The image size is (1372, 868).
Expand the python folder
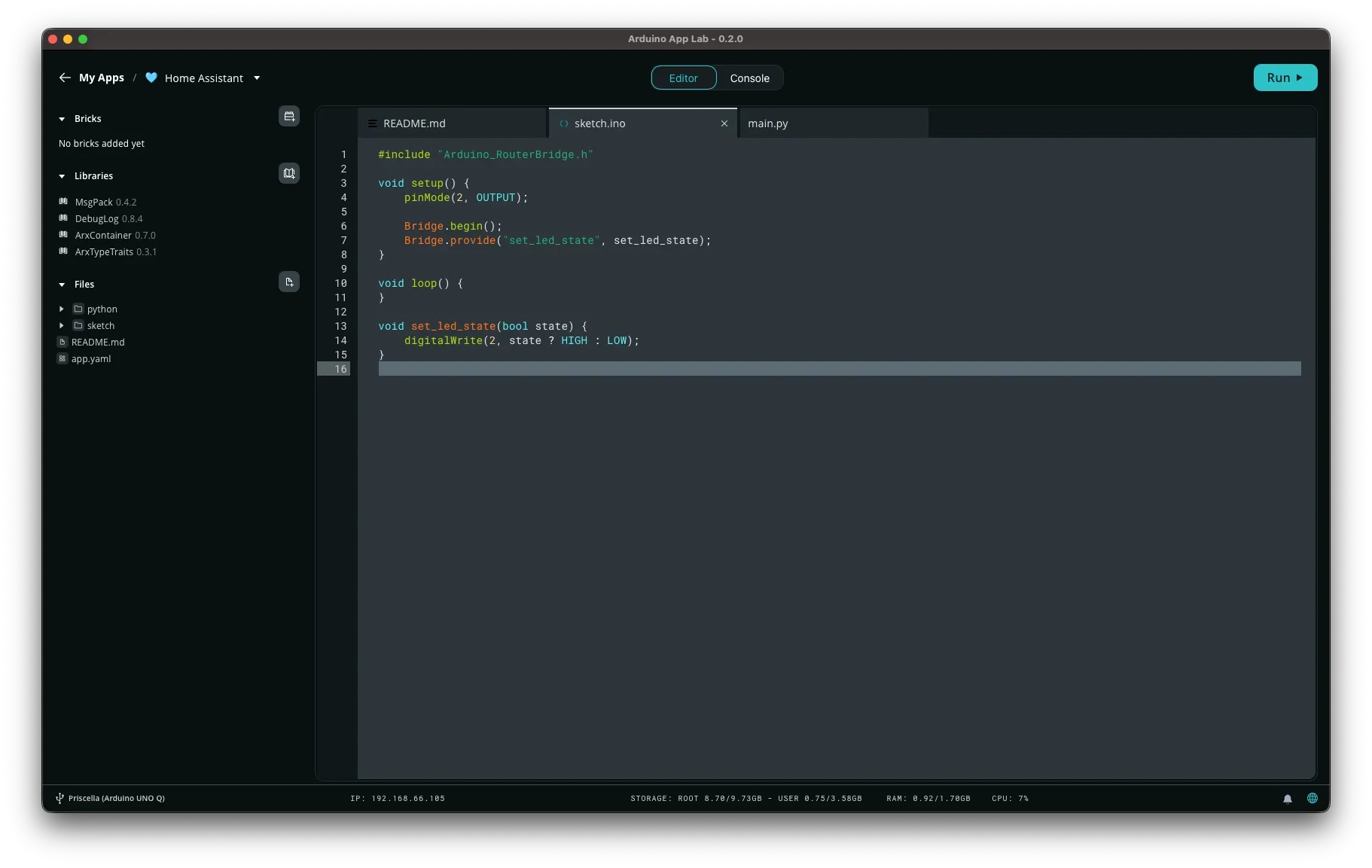(62, 309)
